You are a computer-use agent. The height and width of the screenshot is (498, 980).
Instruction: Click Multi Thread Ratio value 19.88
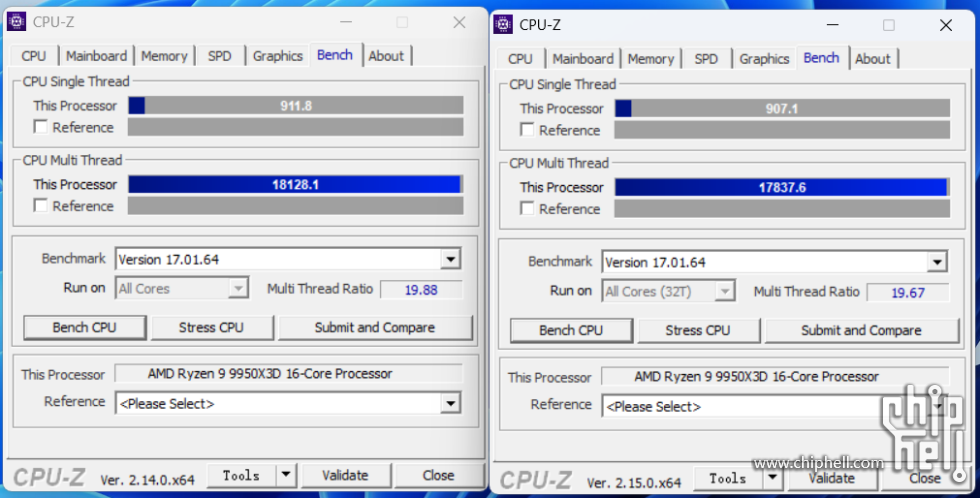pos(421,290)
